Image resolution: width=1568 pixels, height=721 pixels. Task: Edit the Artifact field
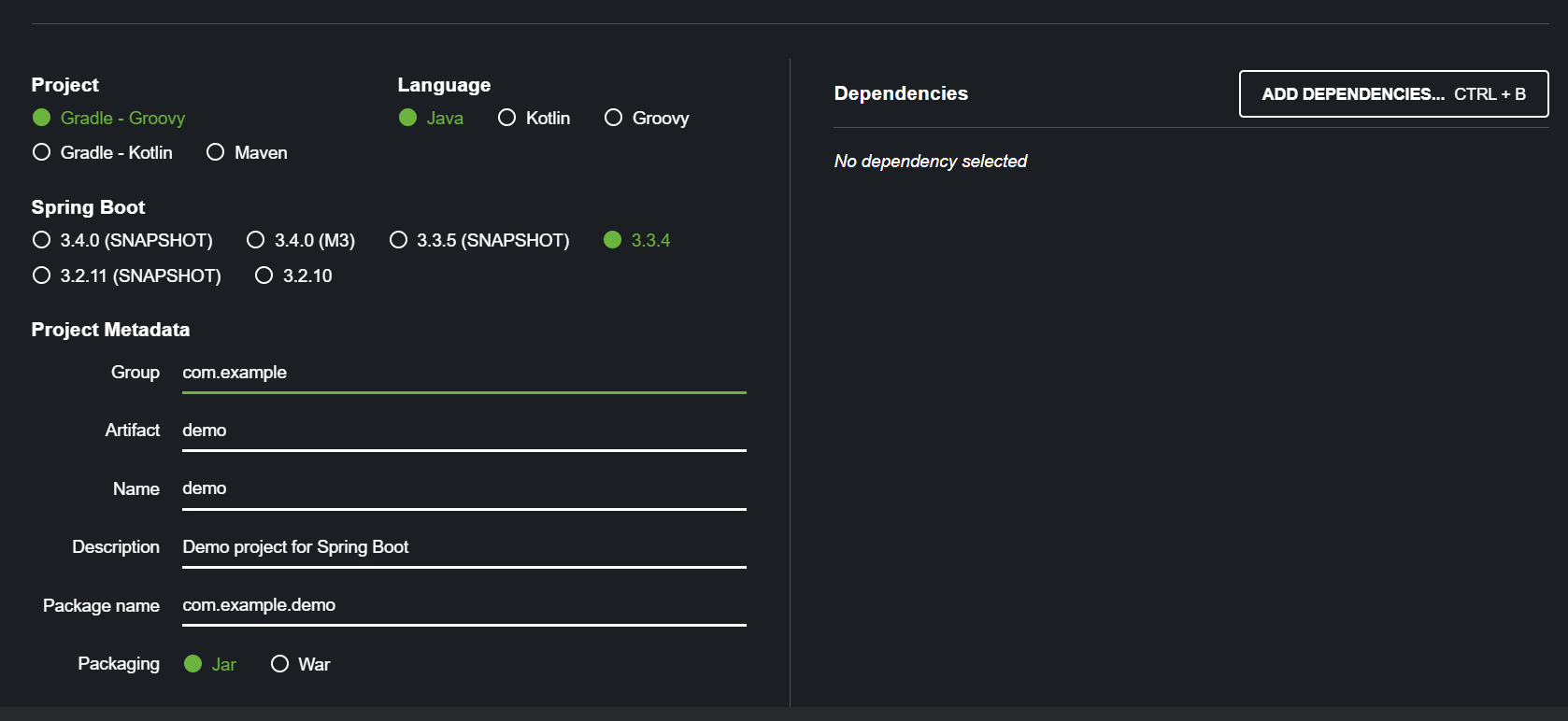click(464, 431)
